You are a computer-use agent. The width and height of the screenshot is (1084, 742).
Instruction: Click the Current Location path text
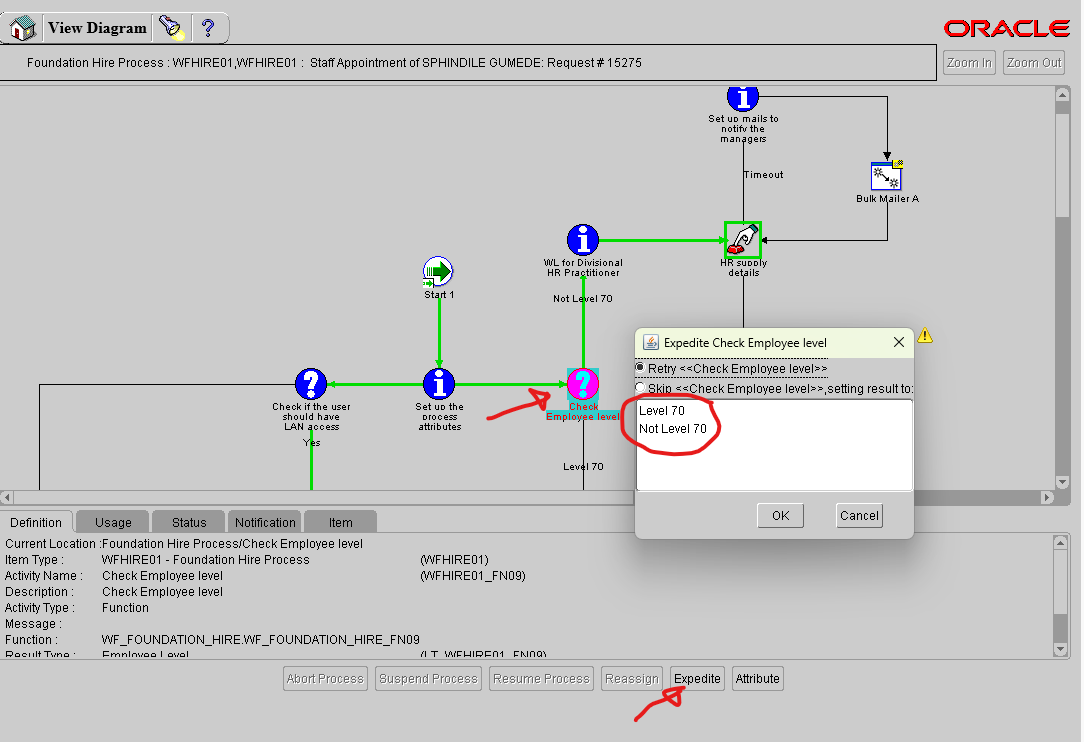coord(232,544)
